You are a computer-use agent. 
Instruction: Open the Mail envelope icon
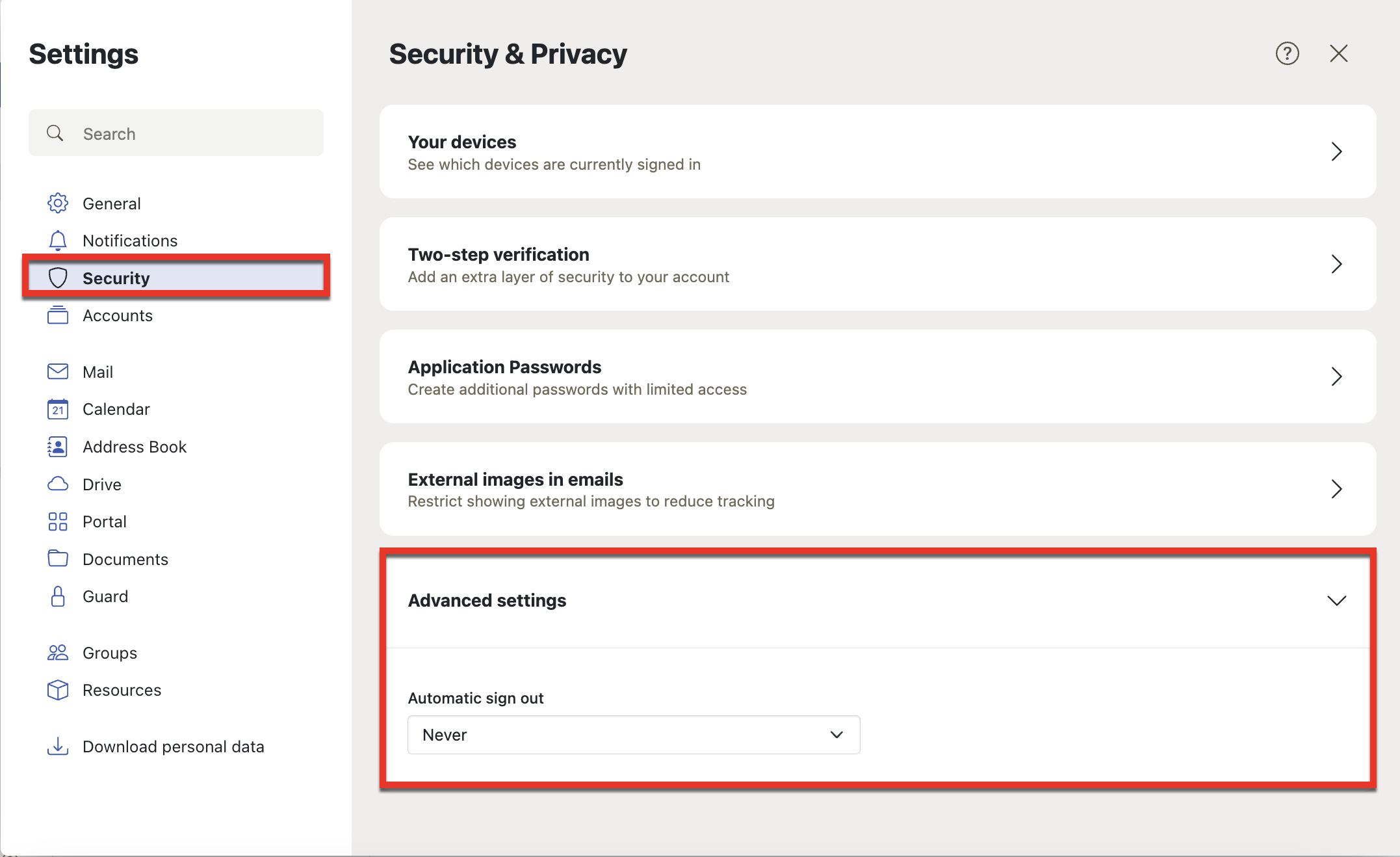(x=58, y=371)
